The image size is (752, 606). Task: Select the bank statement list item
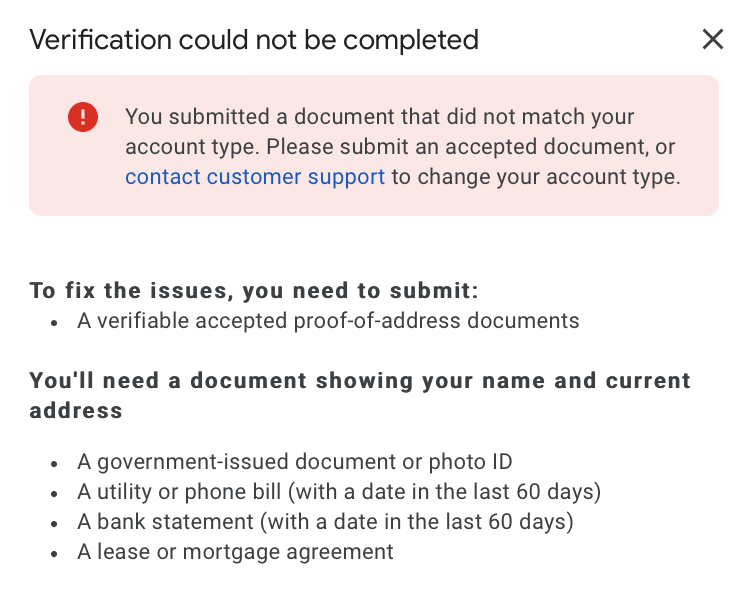pos(325,522)
